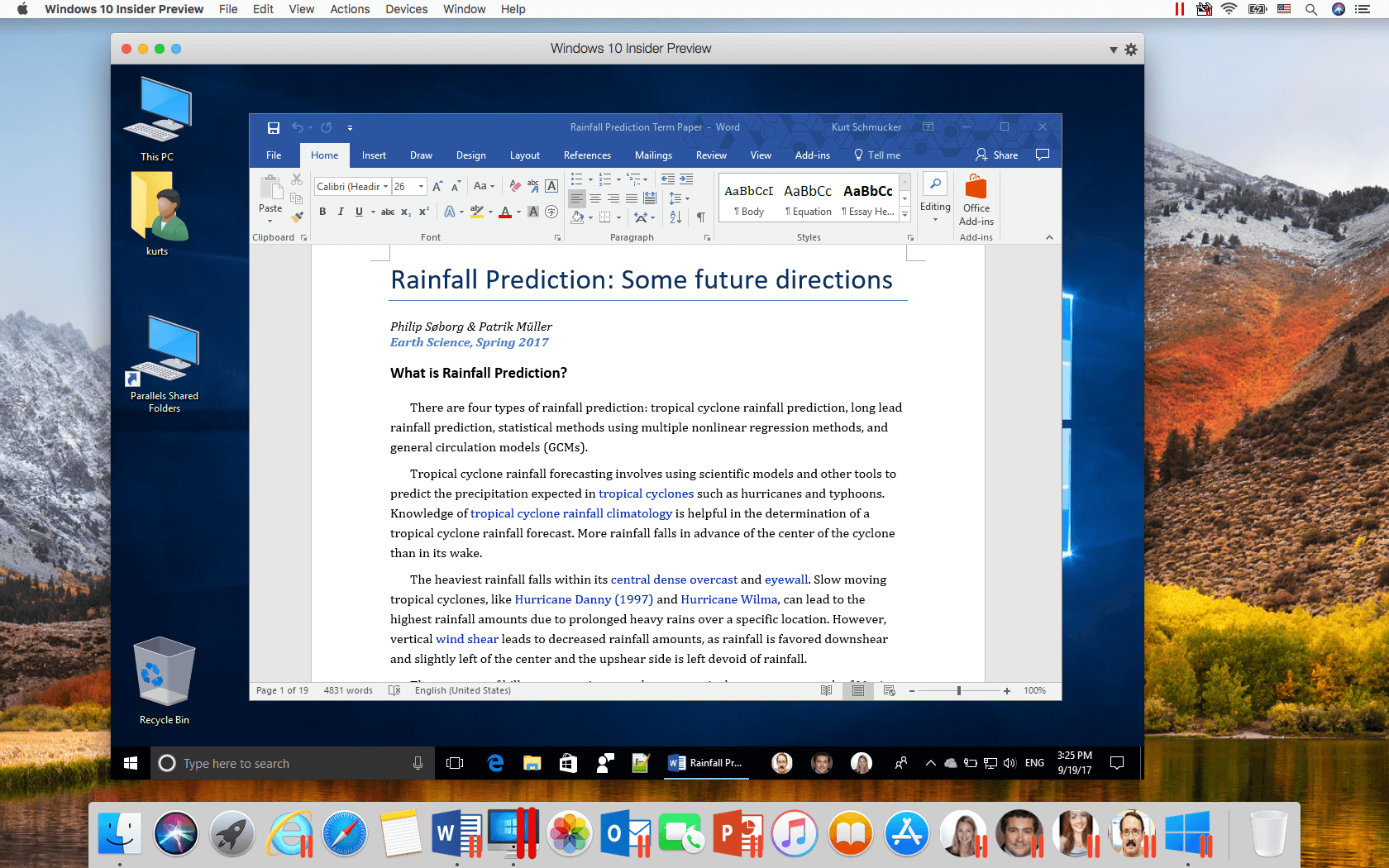Click the zoom slider handle
Viewport: 1389px width, 868px height.
pyautogui.click(x=959, y=690)
